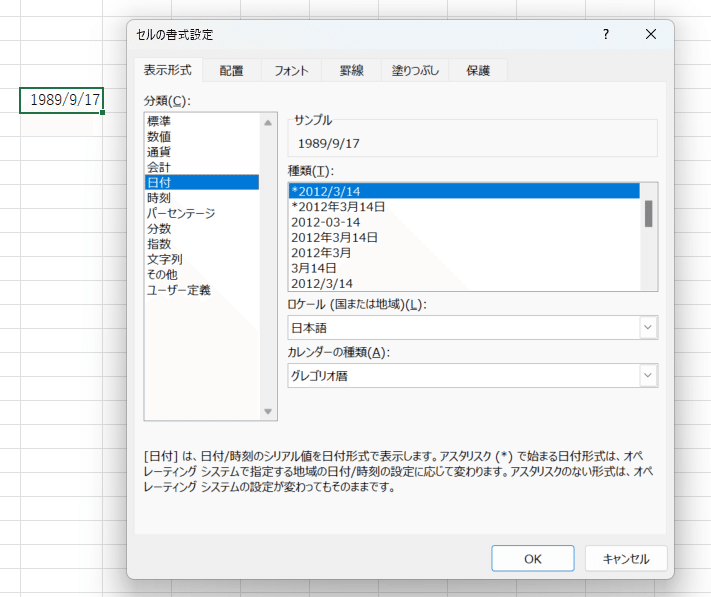Choose パーセンテージ category
The width and height of the screenshot is (711, 597).
click(202, 213)
